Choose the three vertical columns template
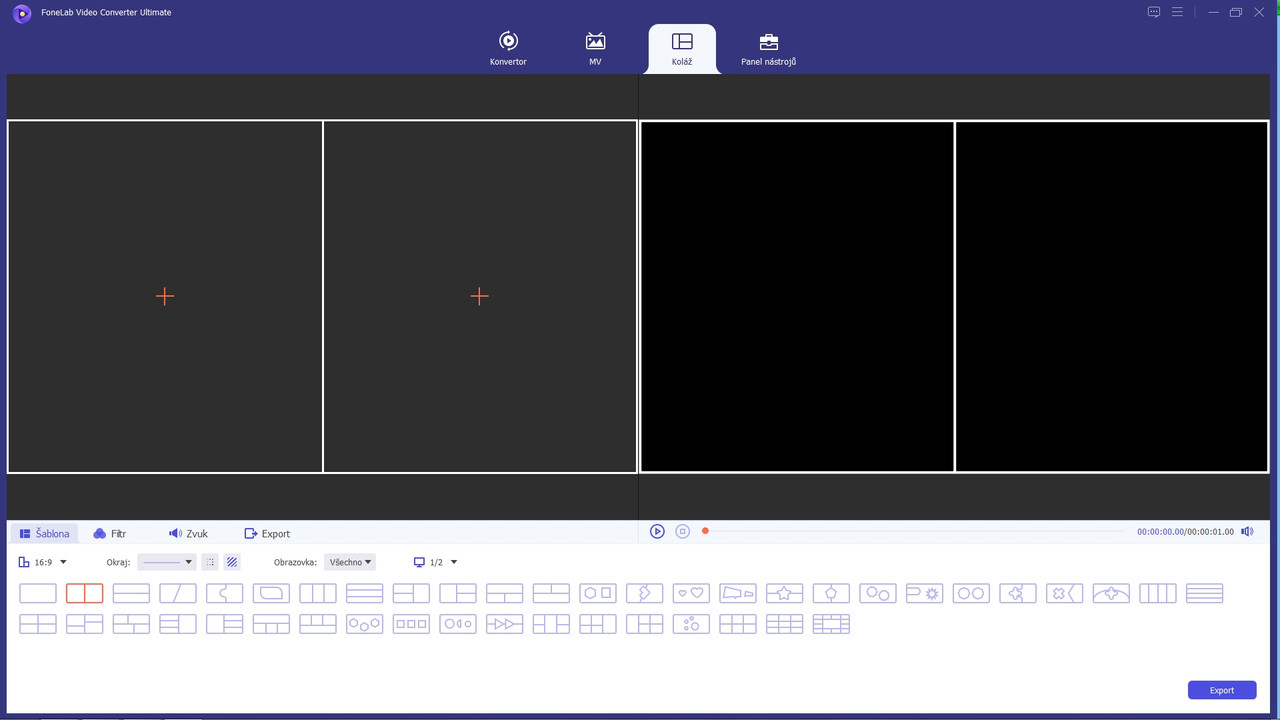The width and height of the screenshot is (1280, 720). 318,593
